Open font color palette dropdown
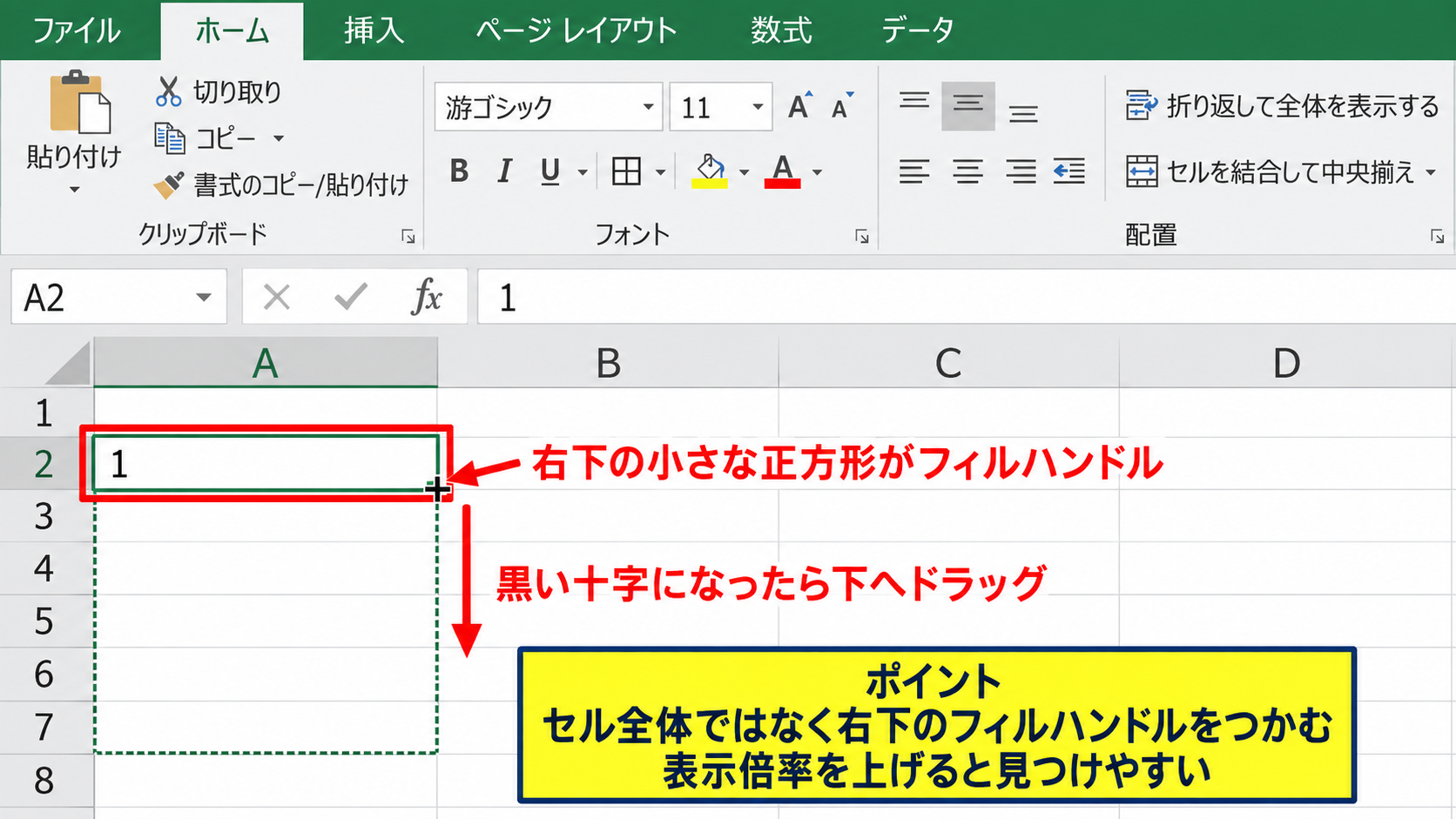The image size is (1456, 819). pyautogui.click(x=817, y=172)
